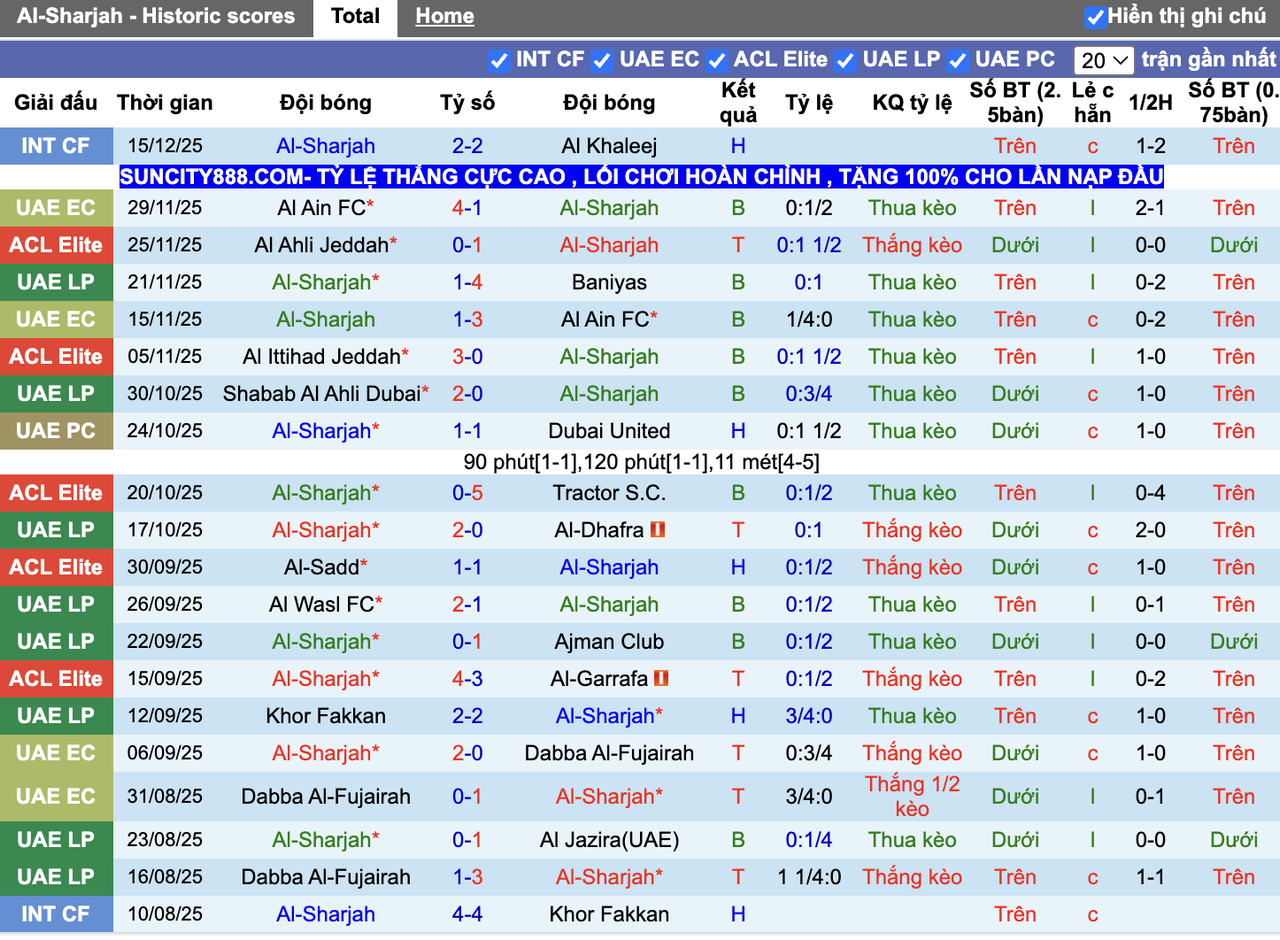Open Al-Sadd* team link

(326, 567)
